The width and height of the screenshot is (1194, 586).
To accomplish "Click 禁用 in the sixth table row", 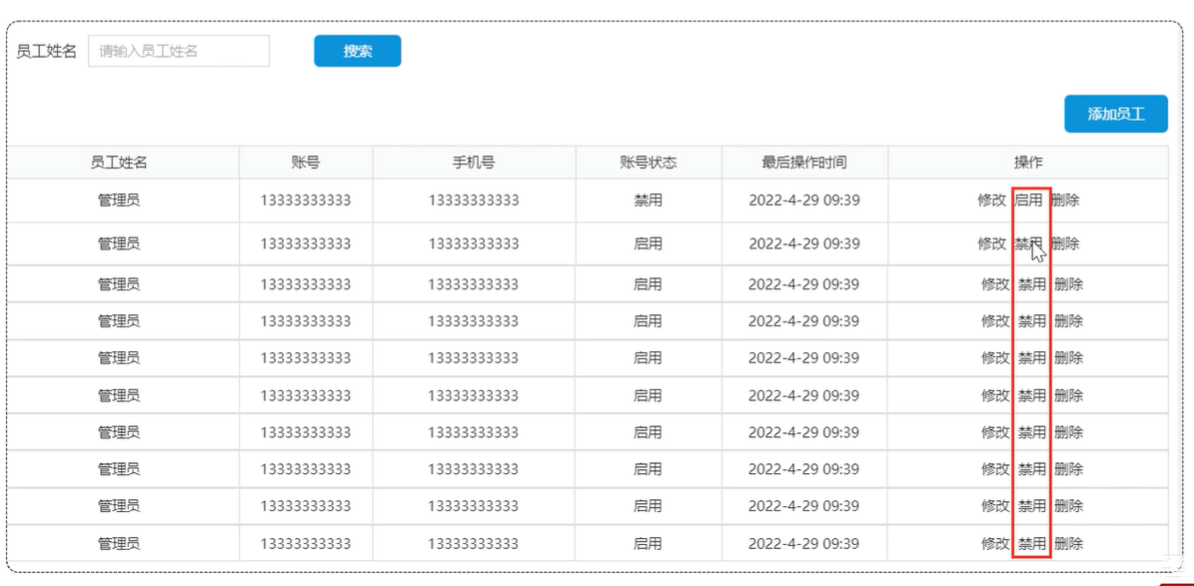I will pos(1031,396).
